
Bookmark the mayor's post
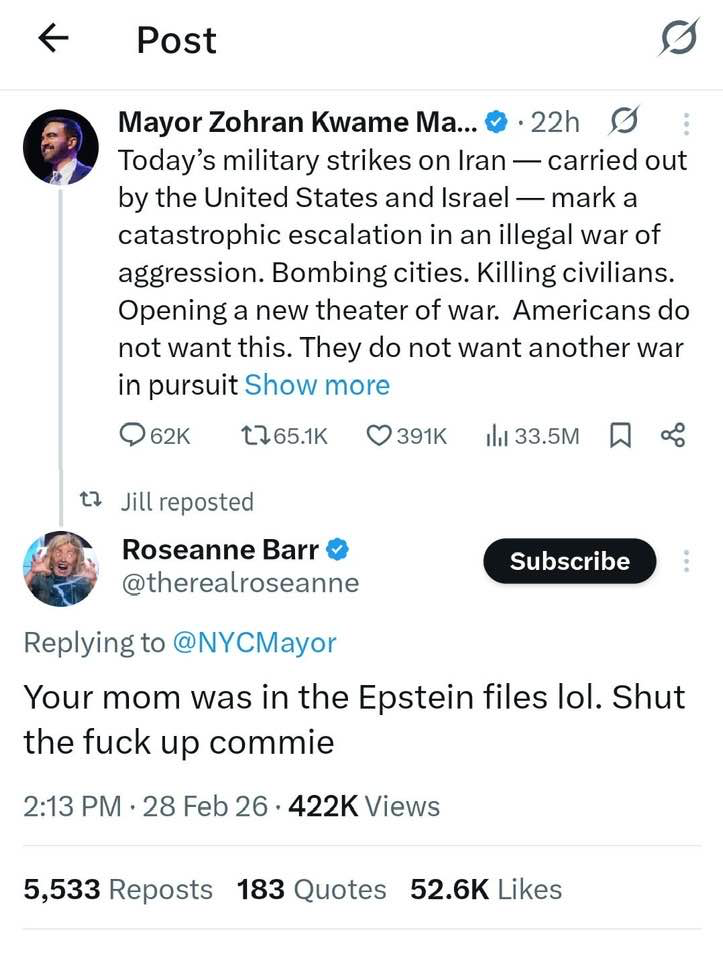(x=620, y=435)
